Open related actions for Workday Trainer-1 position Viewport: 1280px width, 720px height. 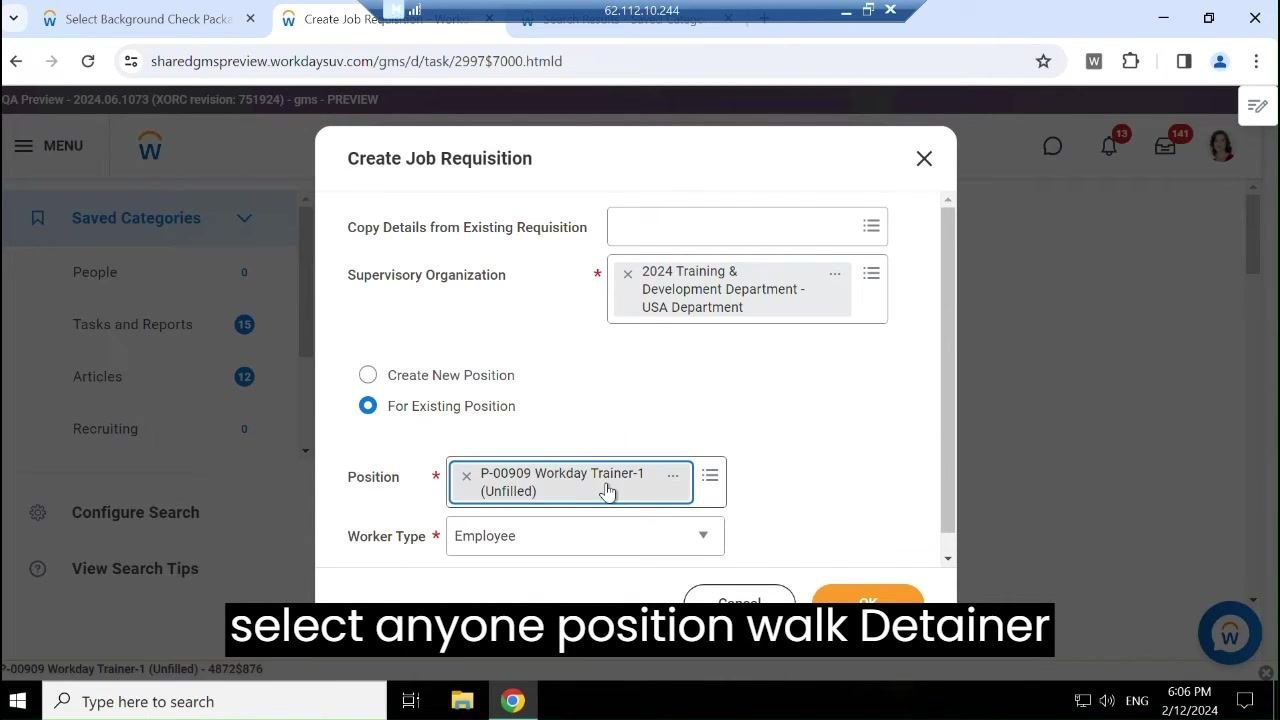tap(673, 476)
